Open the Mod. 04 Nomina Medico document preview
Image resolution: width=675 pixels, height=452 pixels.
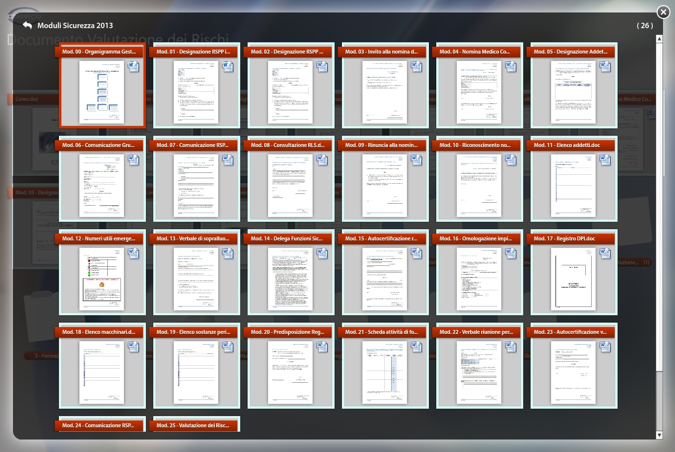coord(479,92)
